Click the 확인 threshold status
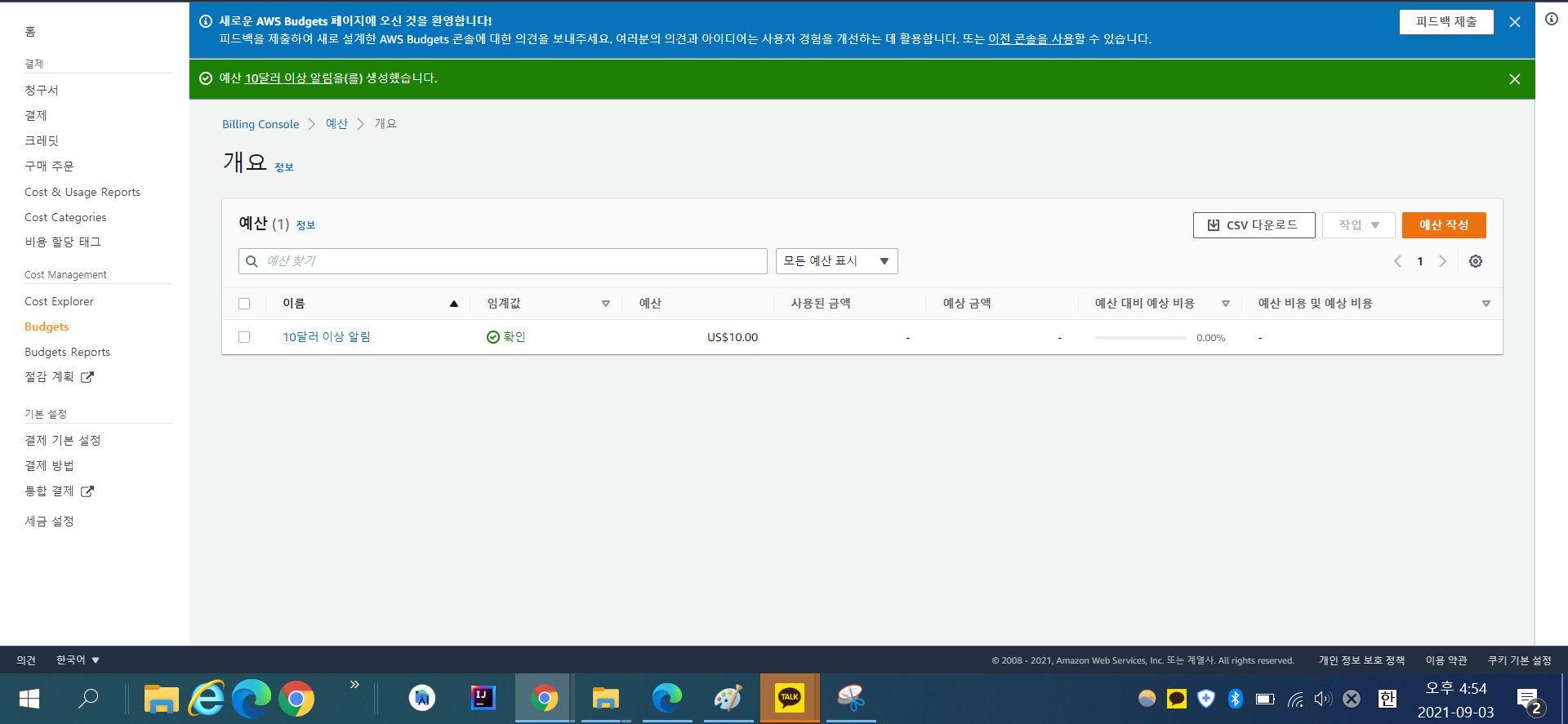Image resolution: width=1568 pixels, height=724 pixels. pyautogui.click(x=506, y=337)
